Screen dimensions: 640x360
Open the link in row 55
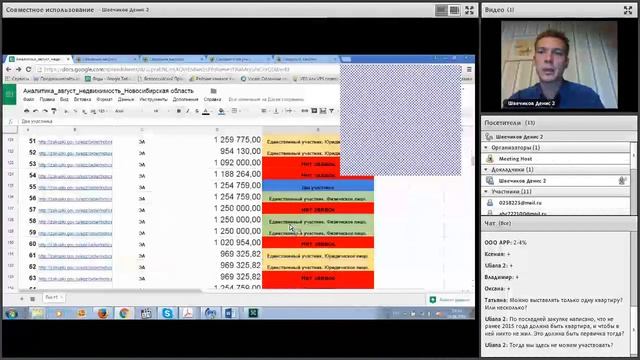(75, 187)
